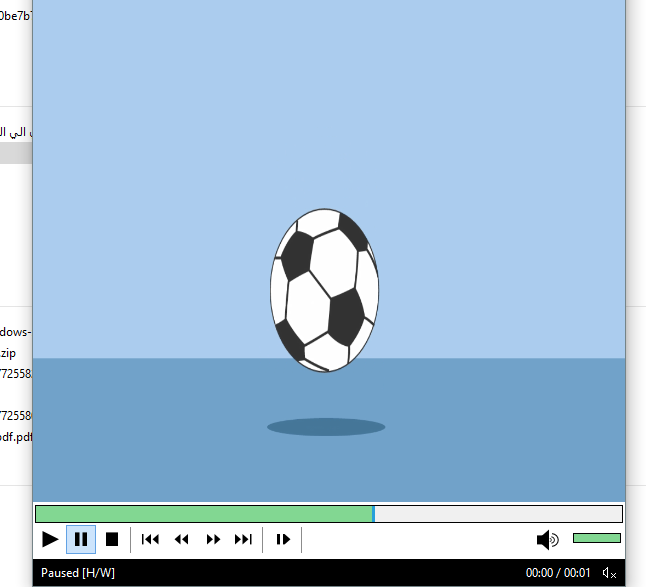Click the Play button
The height and width of the screenshot is (587, 646).
pyautogui.click(x=50, y=540)
